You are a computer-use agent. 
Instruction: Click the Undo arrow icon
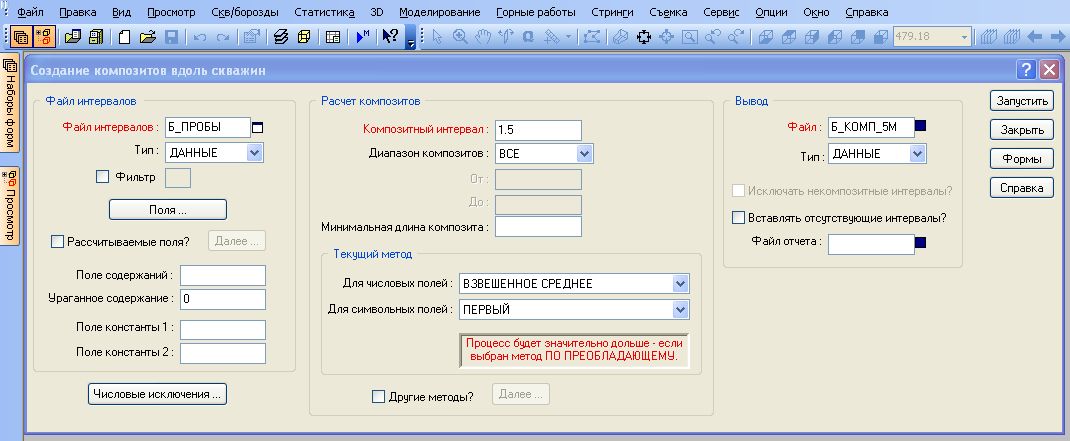click(x=200, y=37)
